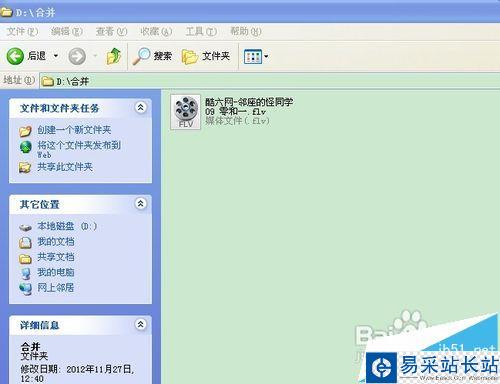Click the green Back arrow icon

pos(15,56)
